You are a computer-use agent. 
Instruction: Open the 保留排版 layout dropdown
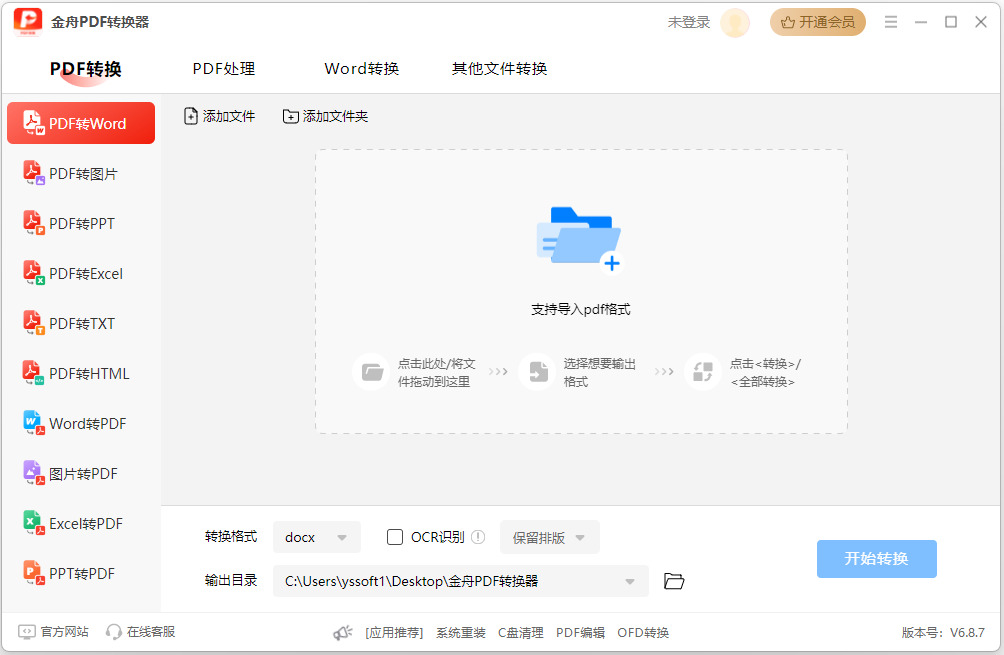[x=549, y=537]
